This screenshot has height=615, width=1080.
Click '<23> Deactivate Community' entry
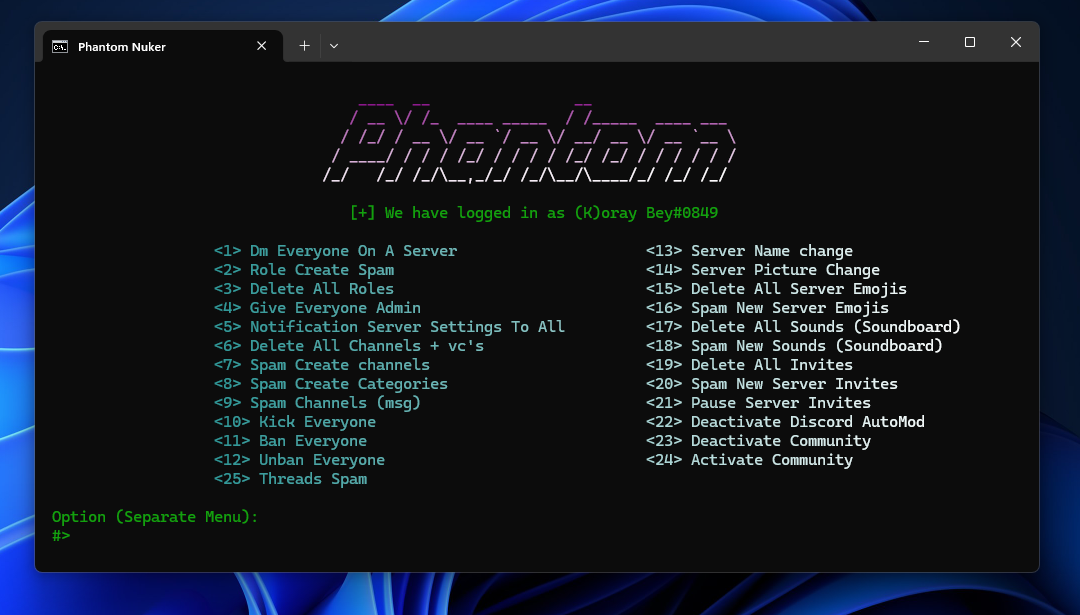point(758,441)
